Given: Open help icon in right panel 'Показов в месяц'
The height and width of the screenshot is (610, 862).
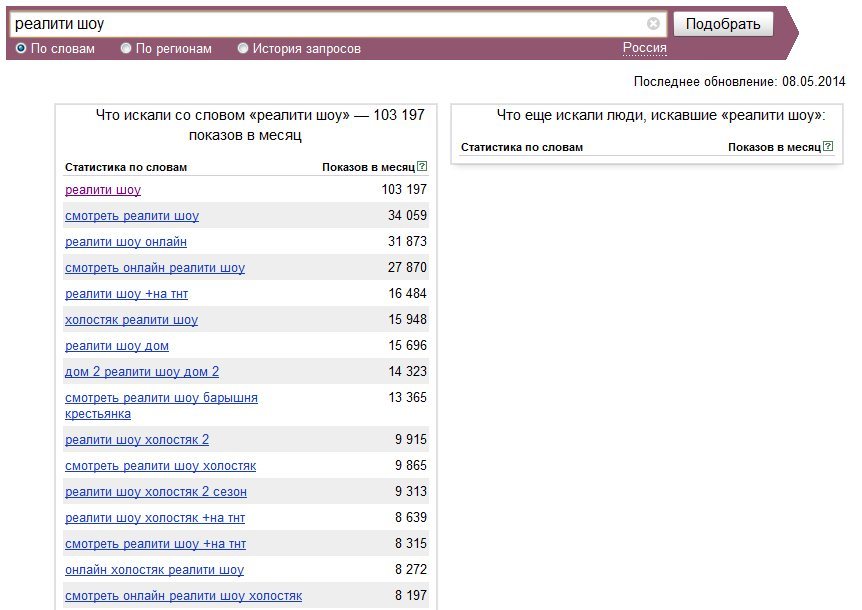Looking at the screenshot, I should (828, 146).
